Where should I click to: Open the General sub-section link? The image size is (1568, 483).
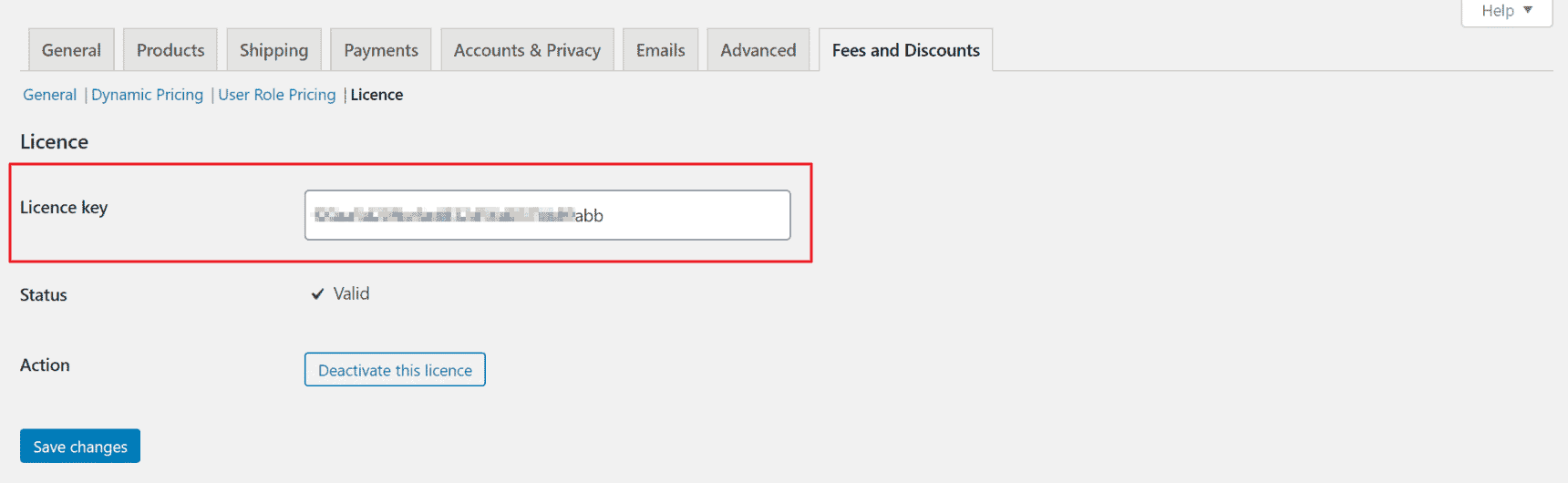point(50,95)
